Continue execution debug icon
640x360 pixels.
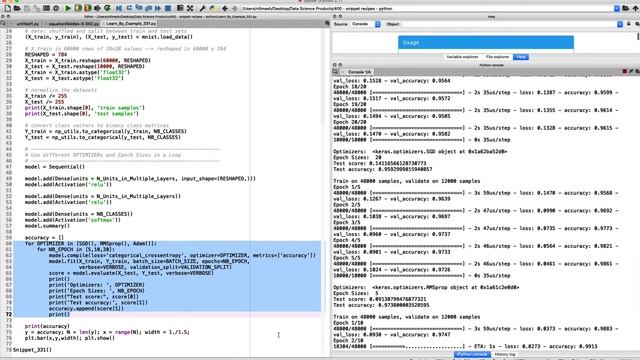pos(158,8)
